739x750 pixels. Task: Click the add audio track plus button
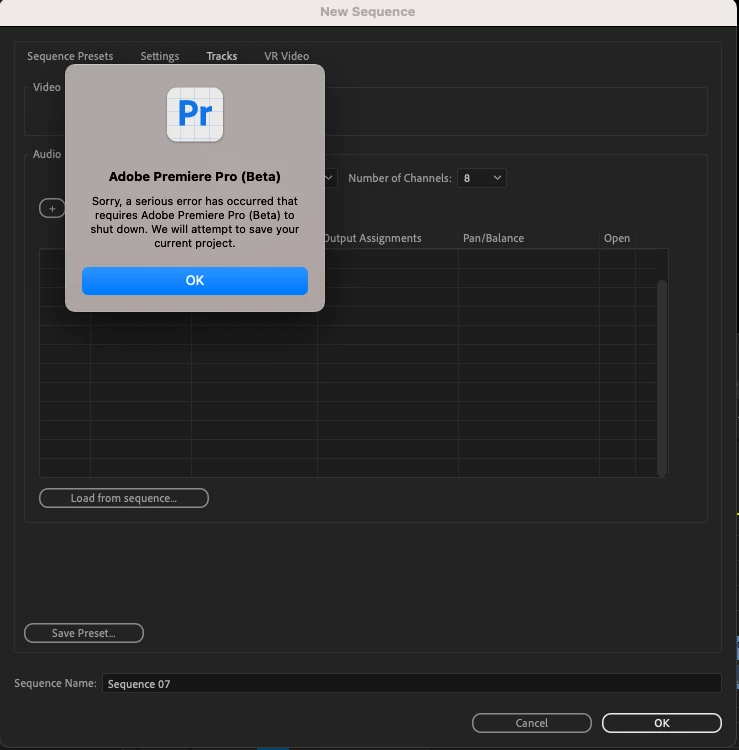coord(52,209)
